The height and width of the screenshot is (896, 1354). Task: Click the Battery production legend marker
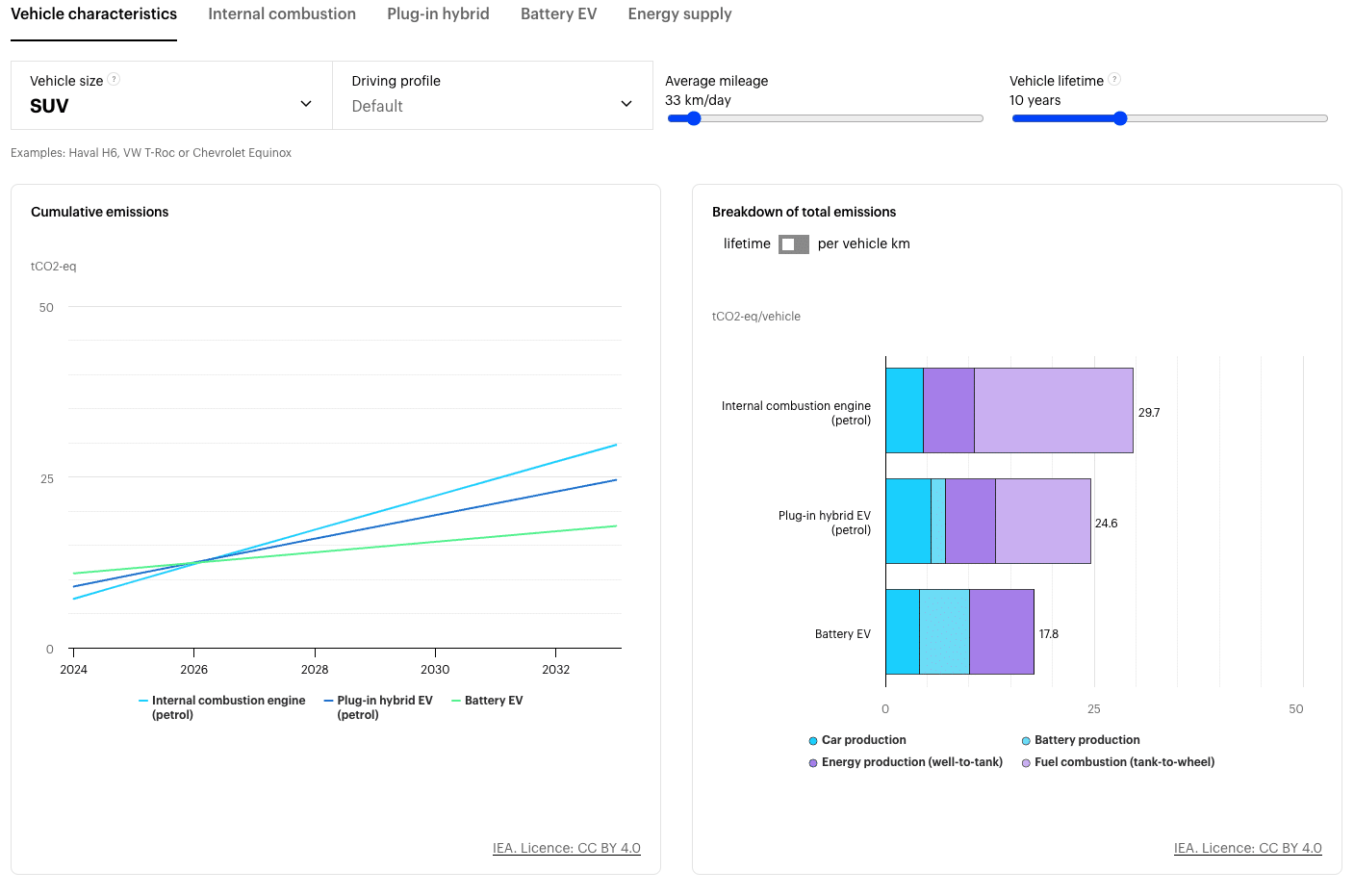1026,741
